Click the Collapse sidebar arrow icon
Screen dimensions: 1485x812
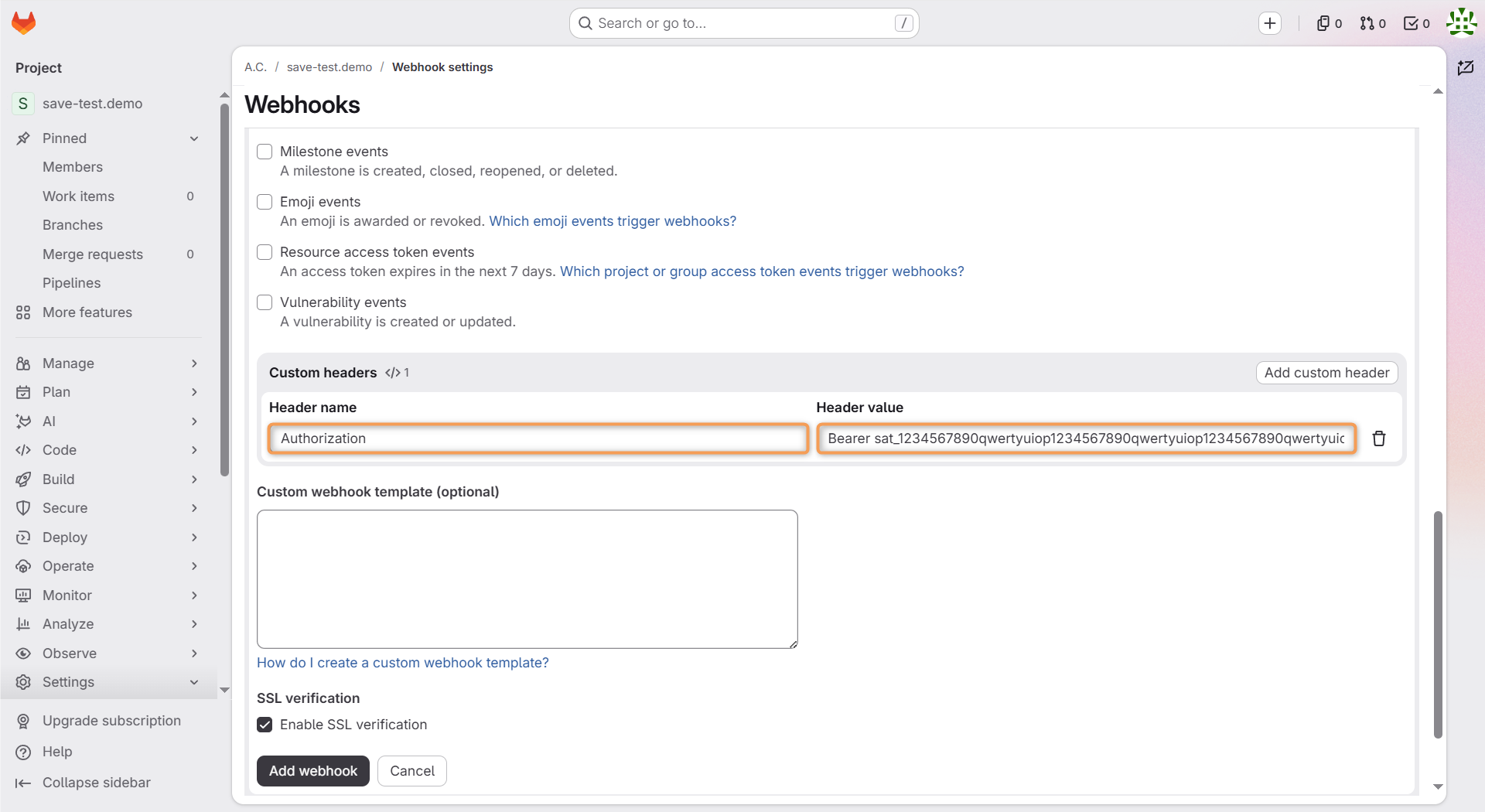point(23,783)
